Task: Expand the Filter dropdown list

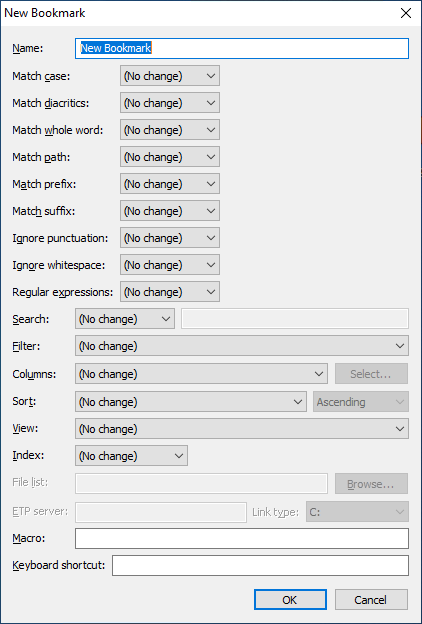Action: click(242, 346)
